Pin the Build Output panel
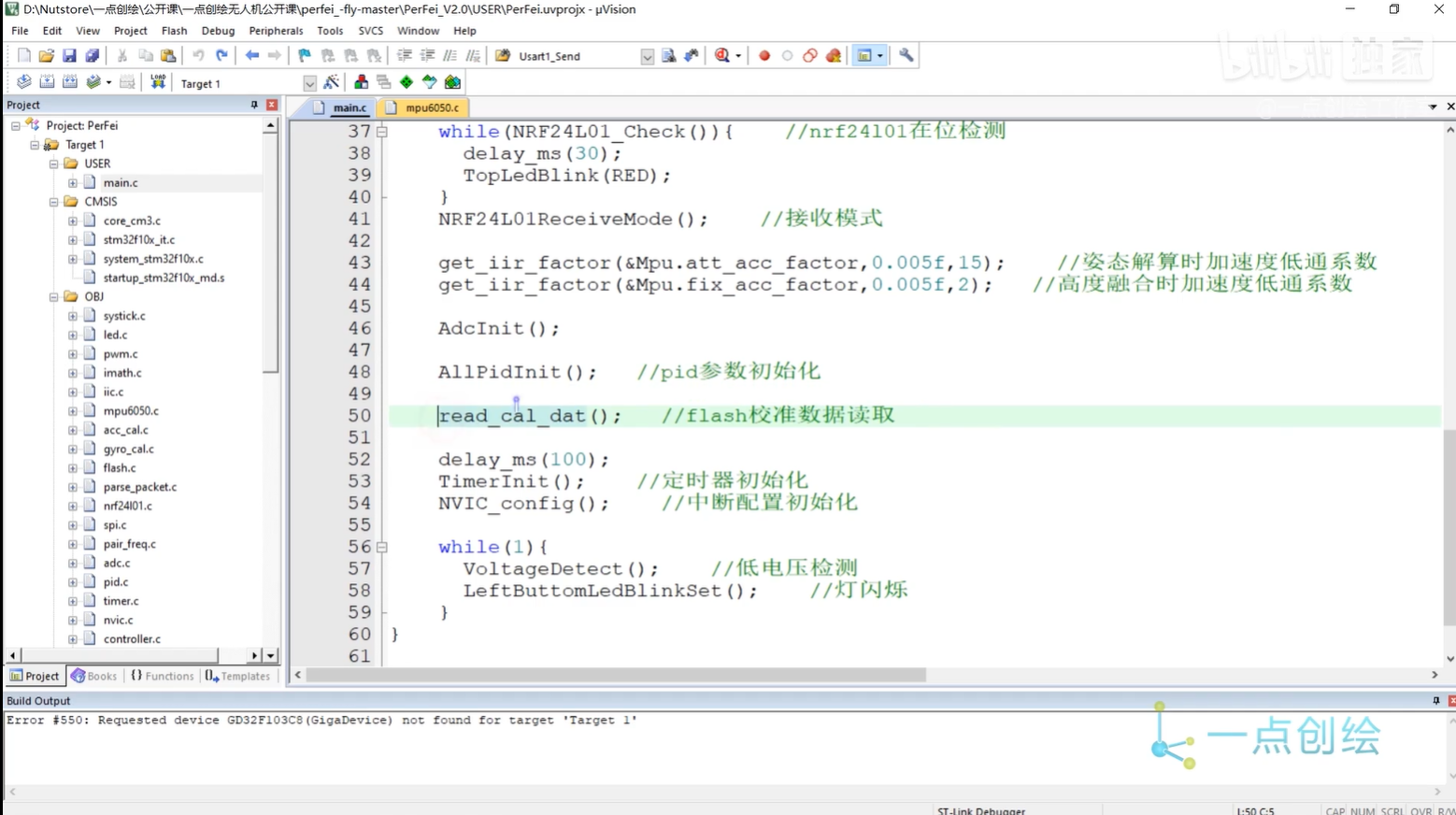The width and height of the screenshot is (1456, 815). (1435, 700)
